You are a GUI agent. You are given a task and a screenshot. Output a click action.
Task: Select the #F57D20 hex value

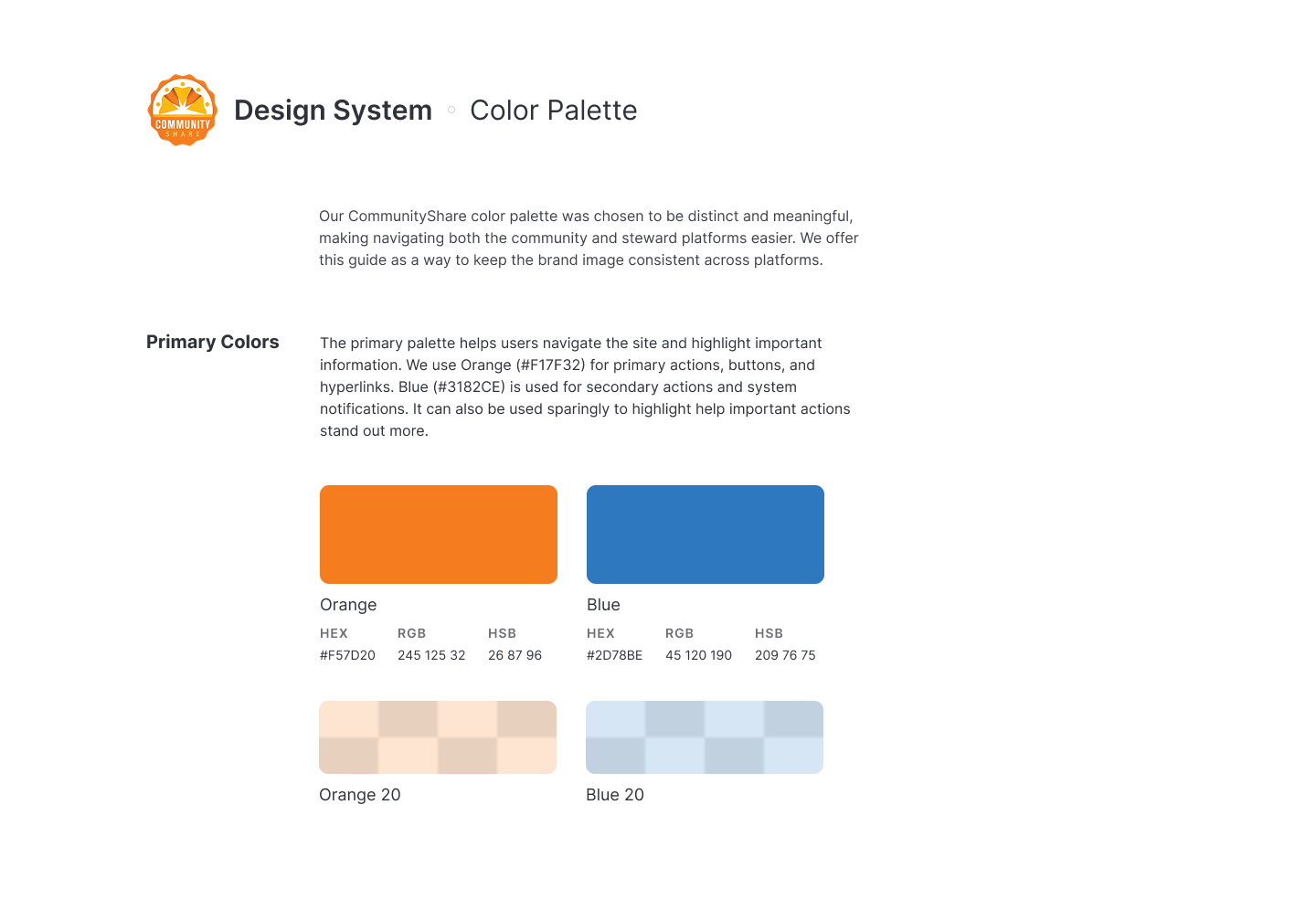point(347,655)
